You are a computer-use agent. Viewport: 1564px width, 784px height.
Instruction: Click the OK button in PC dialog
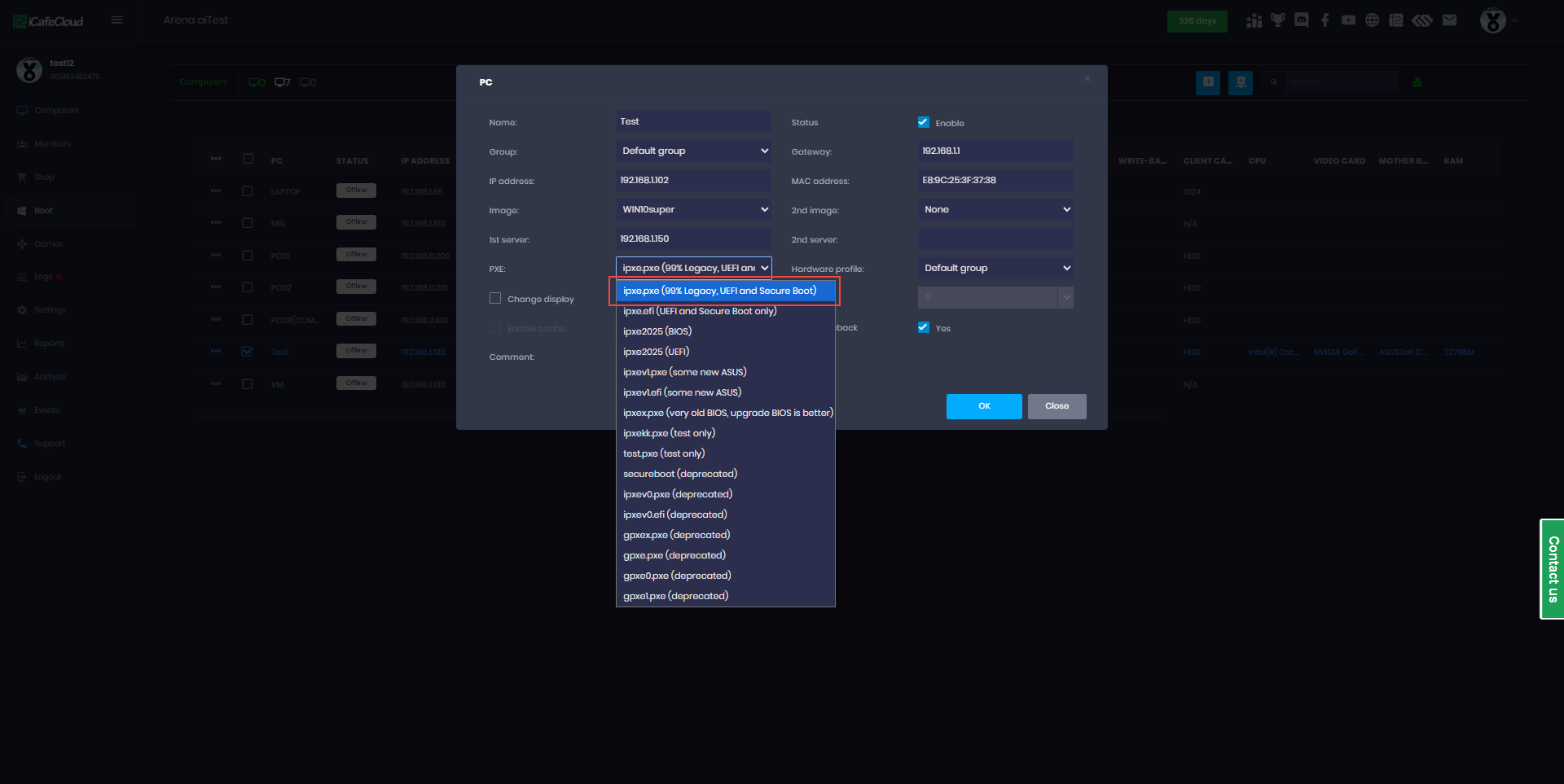click(983, 406)
